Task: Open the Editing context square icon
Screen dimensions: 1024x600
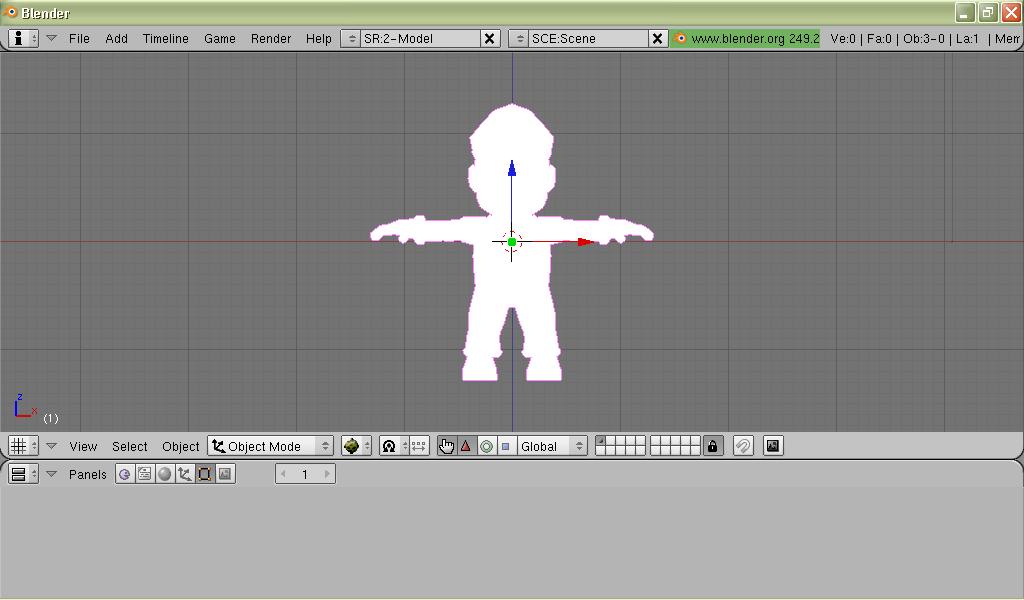Action: 205,474
